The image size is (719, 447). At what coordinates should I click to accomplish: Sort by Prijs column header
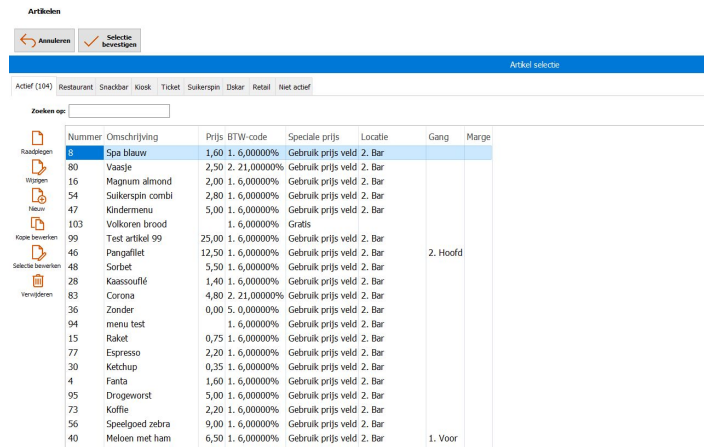pos(211,136)
